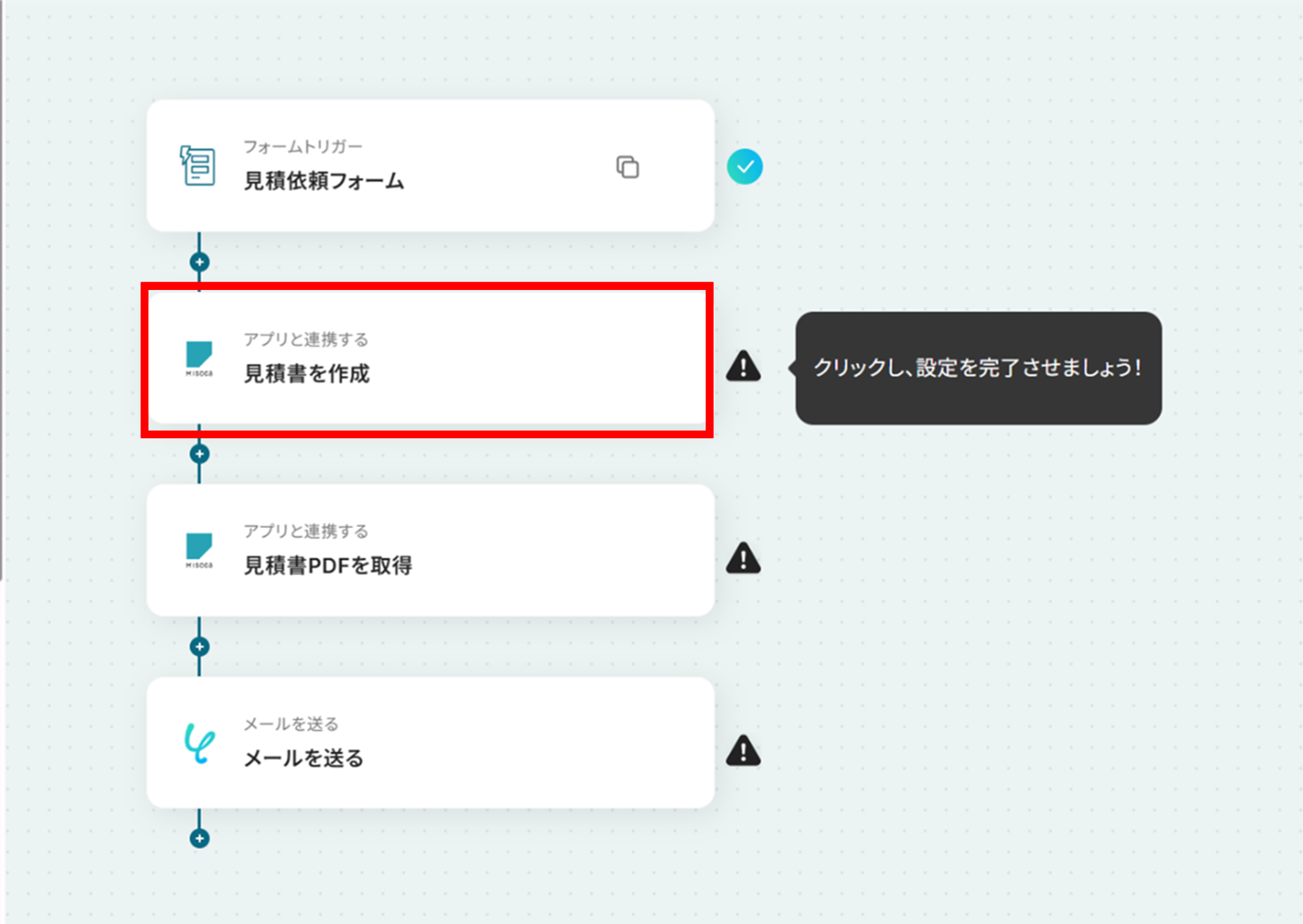The width and height of the screenshot is (1303, 924).
Task: Add a step below the 見積書を作成 card
Action: (x=199, y=454)
